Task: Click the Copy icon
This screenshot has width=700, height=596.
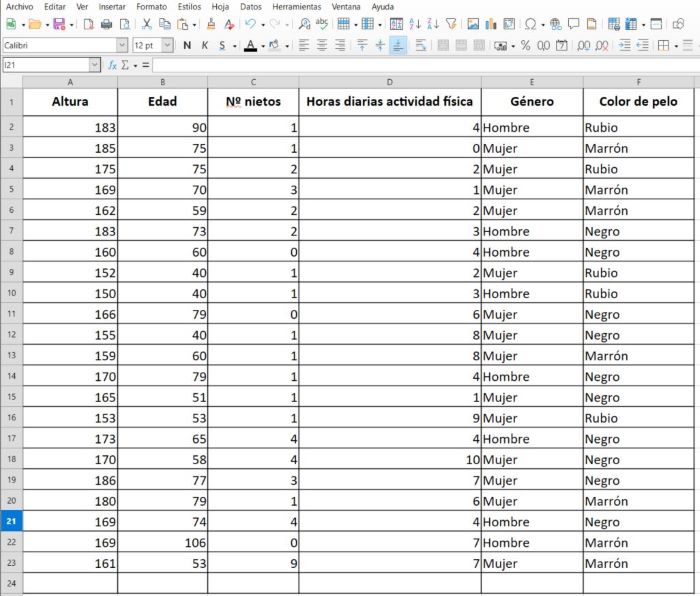Action: (x=165, y=24)
